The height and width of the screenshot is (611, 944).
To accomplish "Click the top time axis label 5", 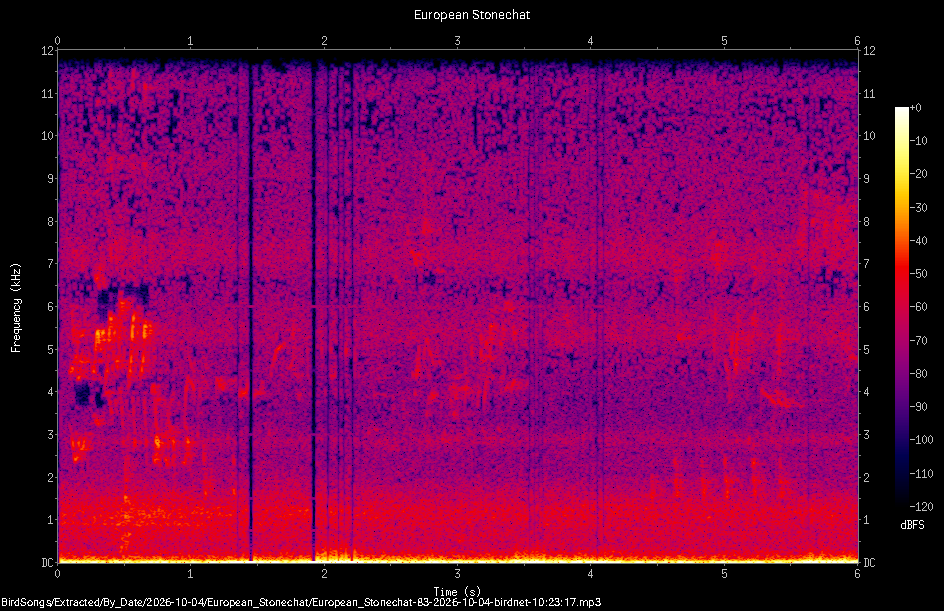I will pyautogui.click(x=724, y=41).
